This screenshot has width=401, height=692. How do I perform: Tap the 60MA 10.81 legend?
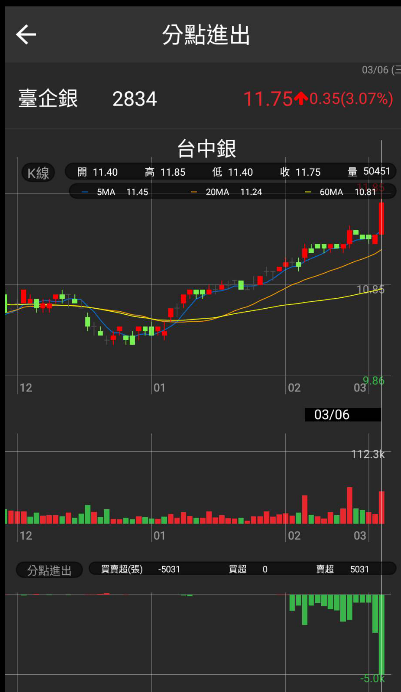pos(341,192)
